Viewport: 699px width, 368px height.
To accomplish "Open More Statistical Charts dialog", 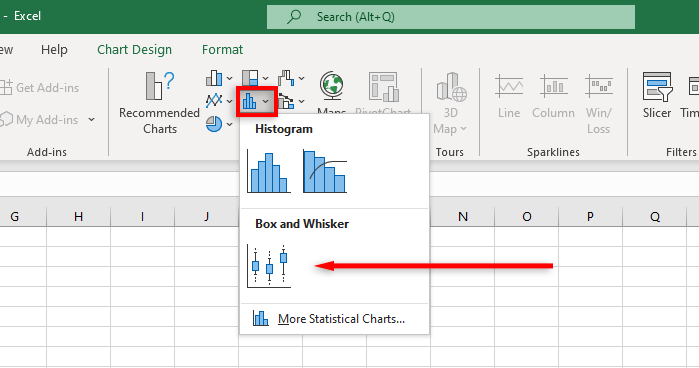I will (334, 319).
